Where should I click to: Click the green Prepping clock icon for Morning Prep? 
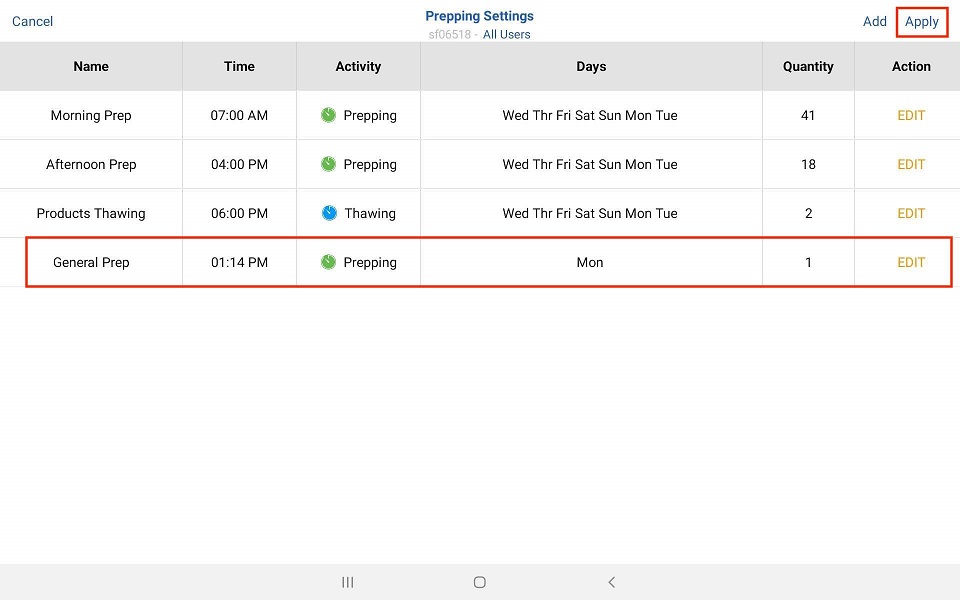(x=328, y=115)
